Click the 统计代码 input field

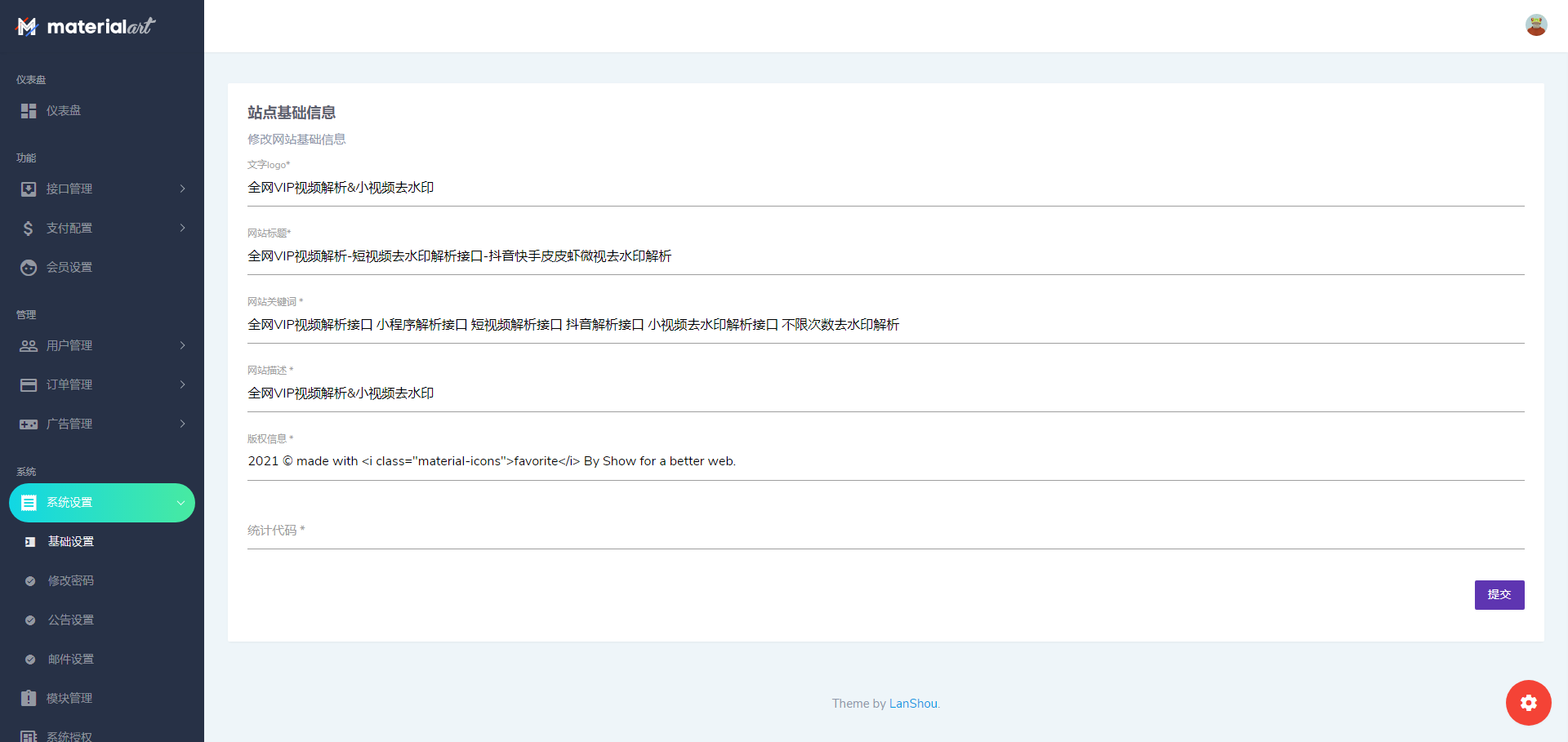[x=886, y=531]
